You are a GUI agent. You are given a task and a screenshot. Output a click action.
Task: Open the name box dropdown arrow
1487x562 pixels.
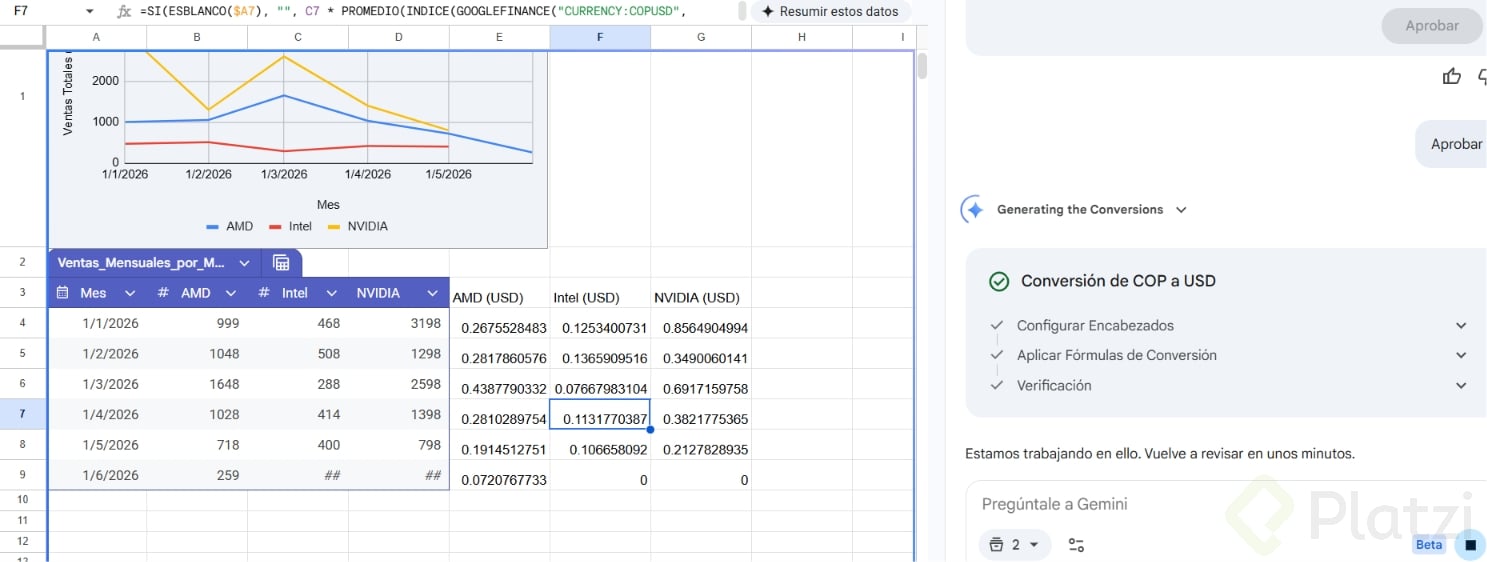point(90,12)
